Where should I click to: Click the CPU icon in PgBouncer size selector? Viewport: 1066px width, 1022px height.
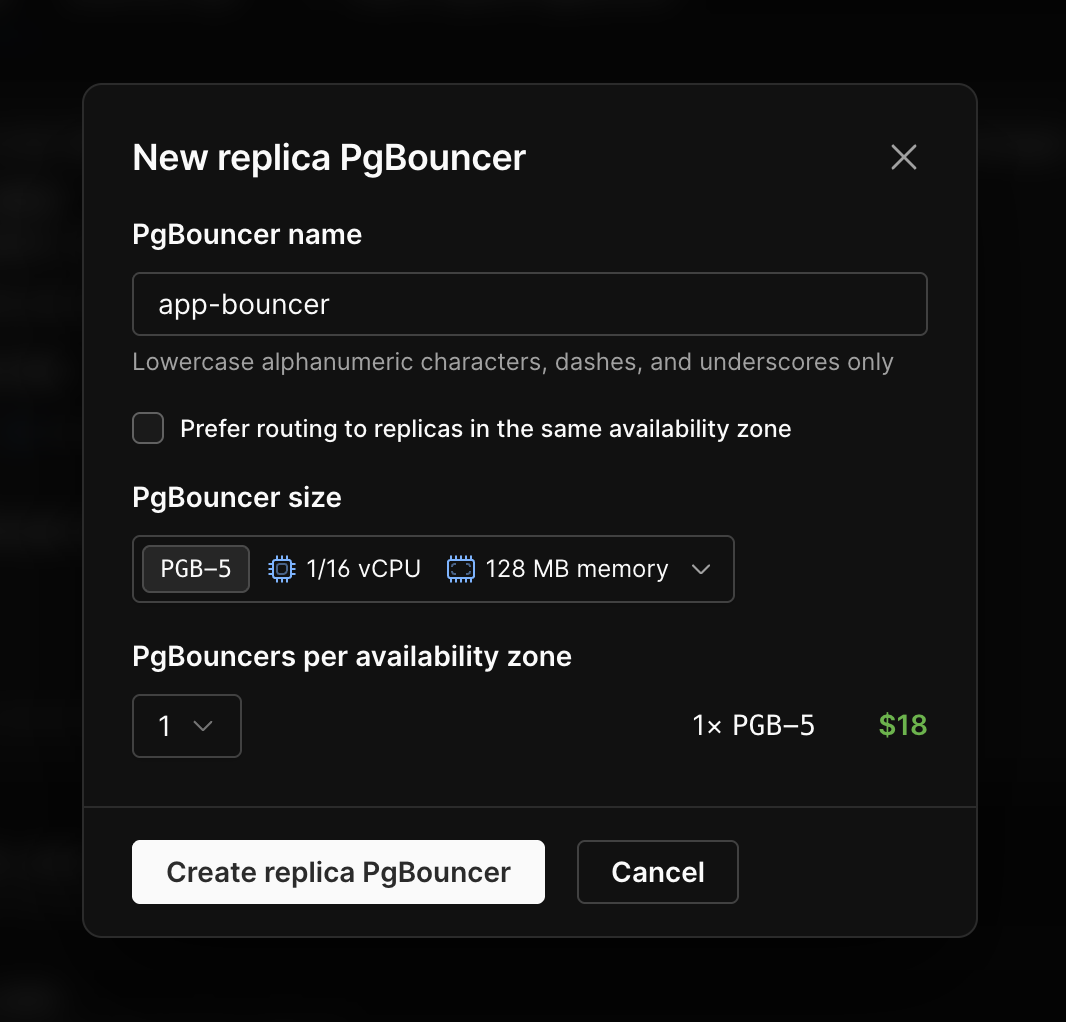(281, 568)
